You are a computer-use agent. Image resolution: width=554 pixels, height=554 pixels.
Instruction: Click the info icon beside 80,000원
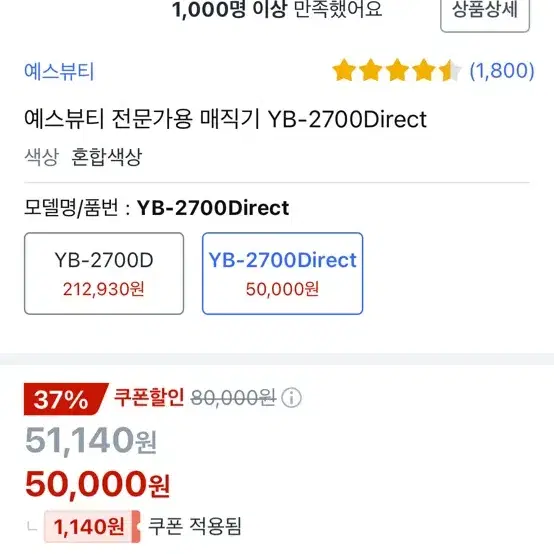point(291,398)
